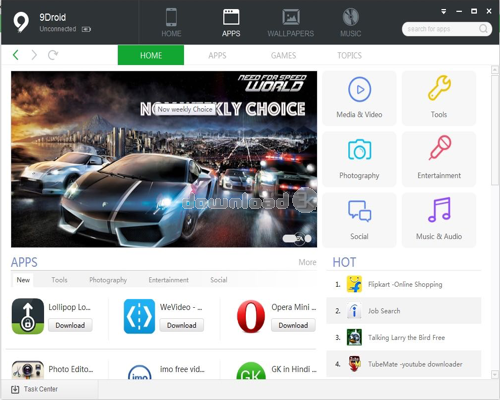Click the Unconnected status text
500x400 pixels.
(x=58, y=29)
